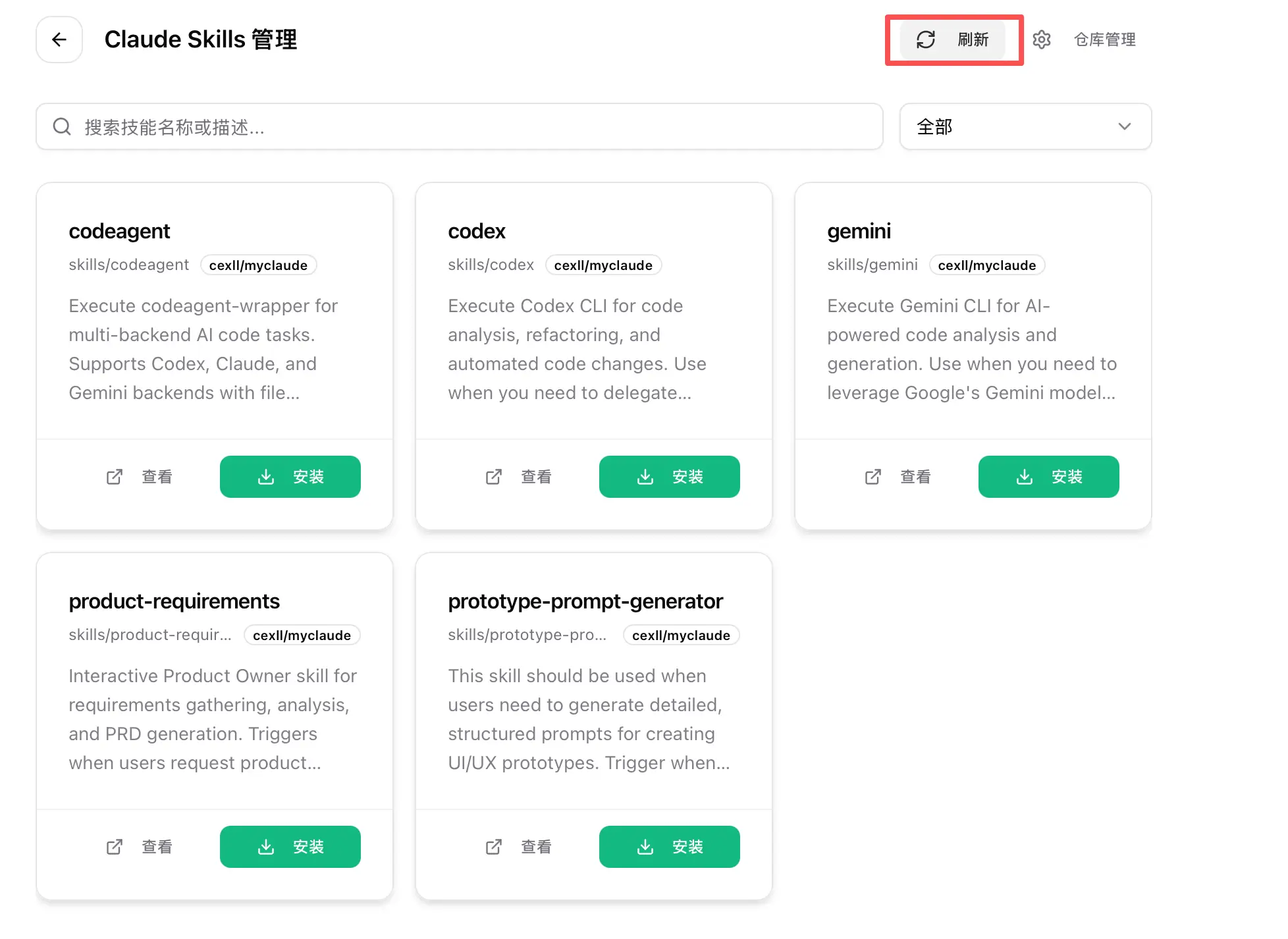Click the download icon on the codex card
Viewport: 1288px width, 939px height.
(645, 477)
